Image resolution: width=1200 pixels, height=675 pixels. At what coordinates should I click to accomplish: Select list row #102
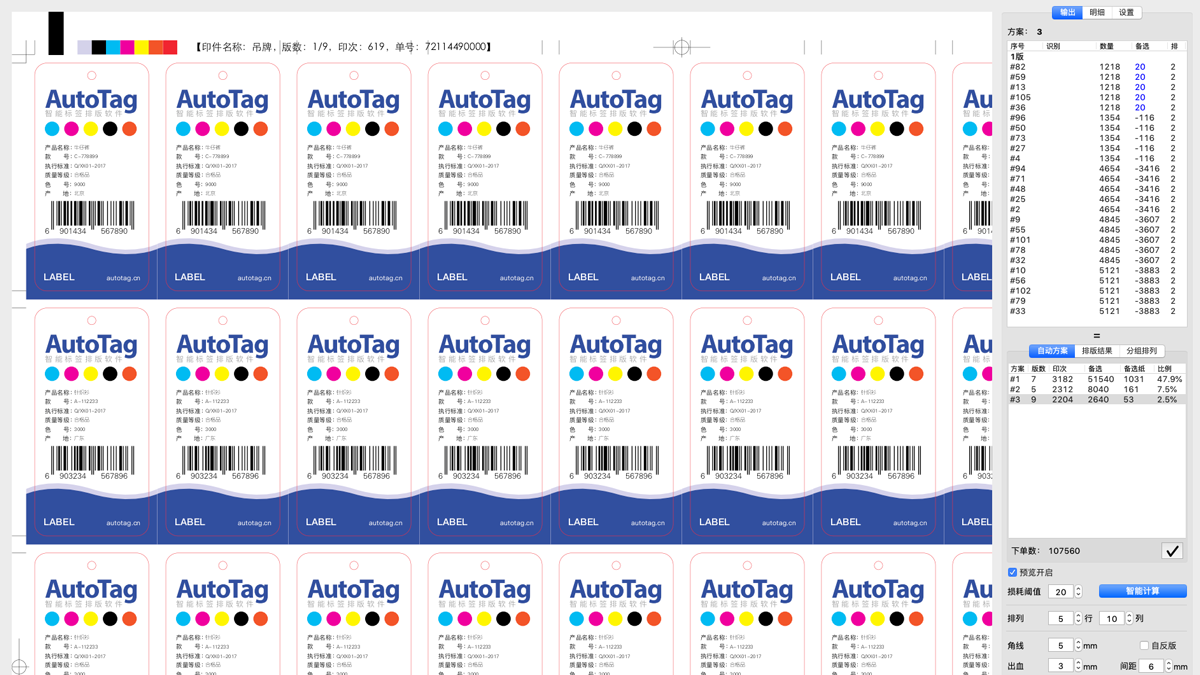(x=1097, y=291)
